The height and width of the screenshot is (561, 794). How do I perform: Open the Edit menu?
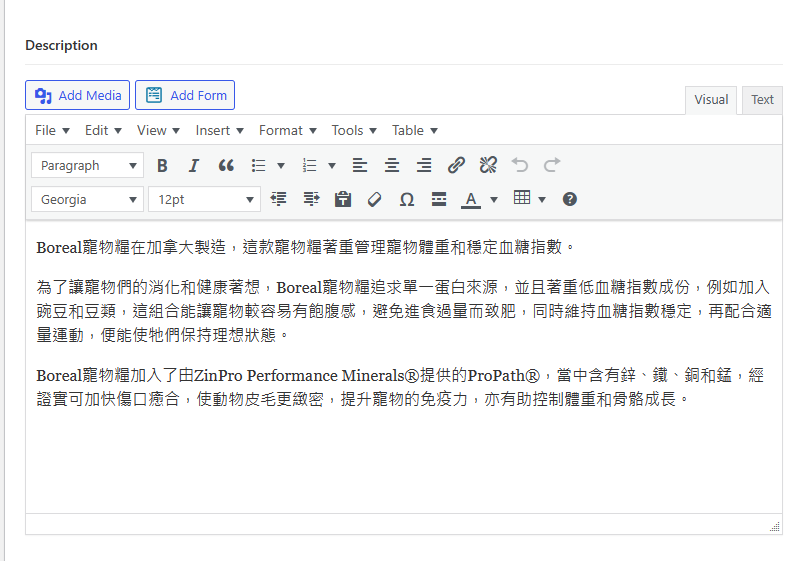103,131
